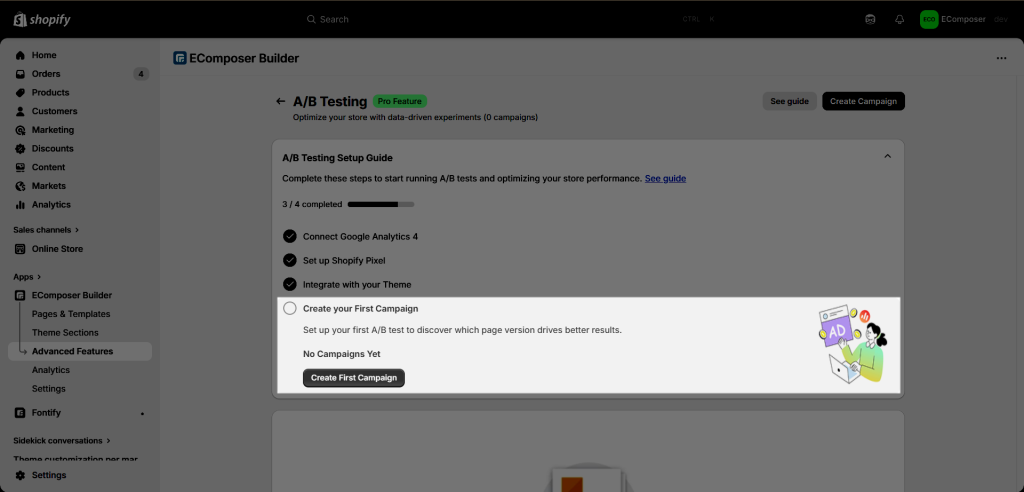The image size is (1024, 492).
Task: Select the Create your First Campaign circle
Action: (x=289, y=308)
